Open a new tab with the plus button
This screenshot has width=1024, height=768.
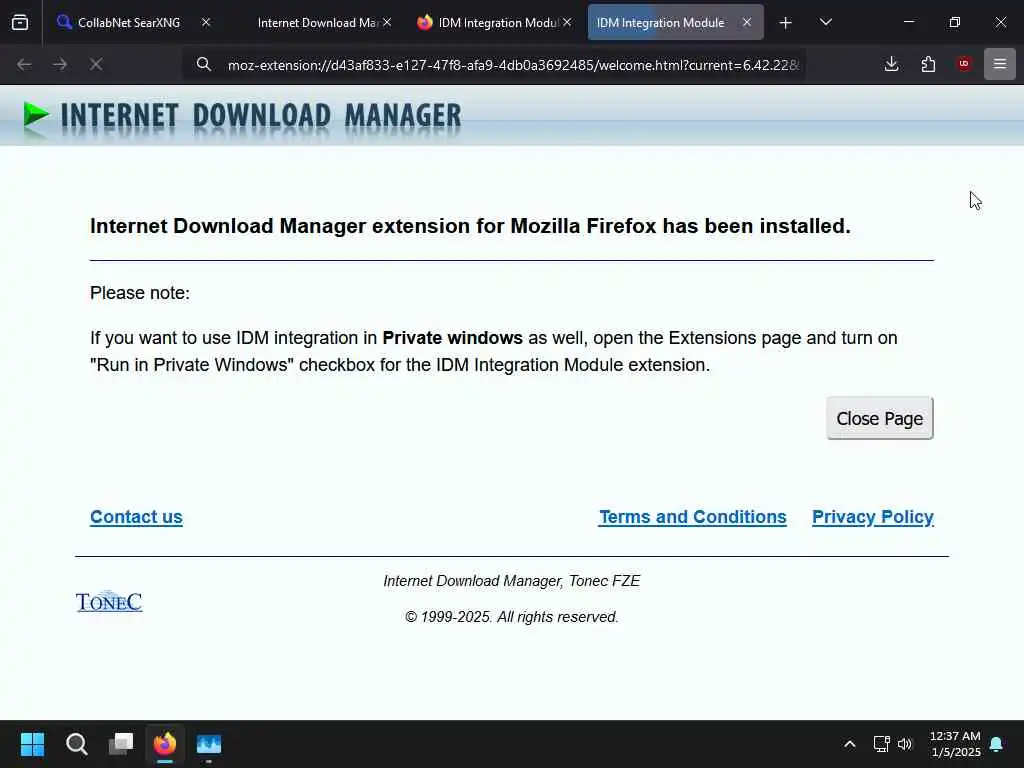coord(786,23)
